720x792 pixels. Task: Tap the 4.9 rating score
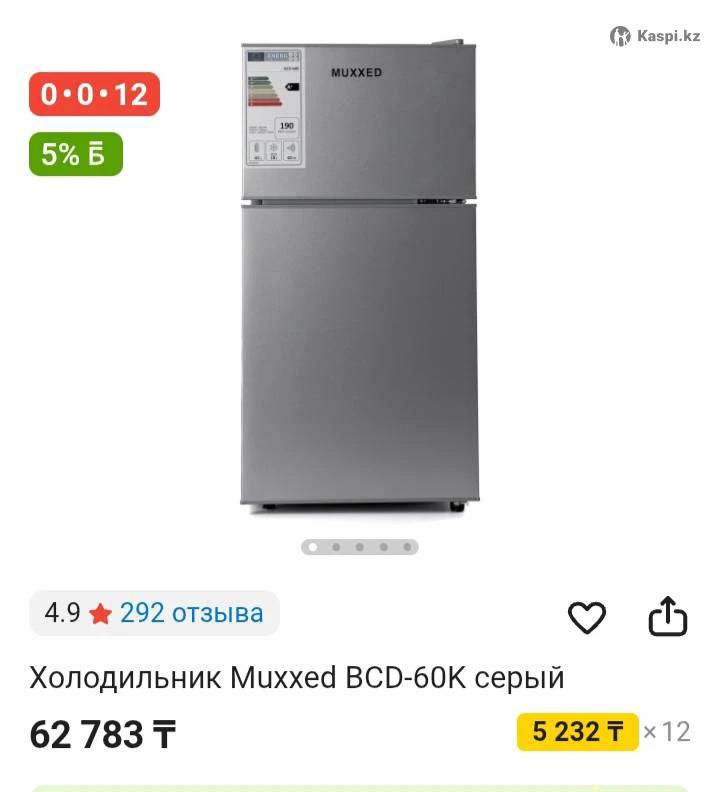pos(62,613)
